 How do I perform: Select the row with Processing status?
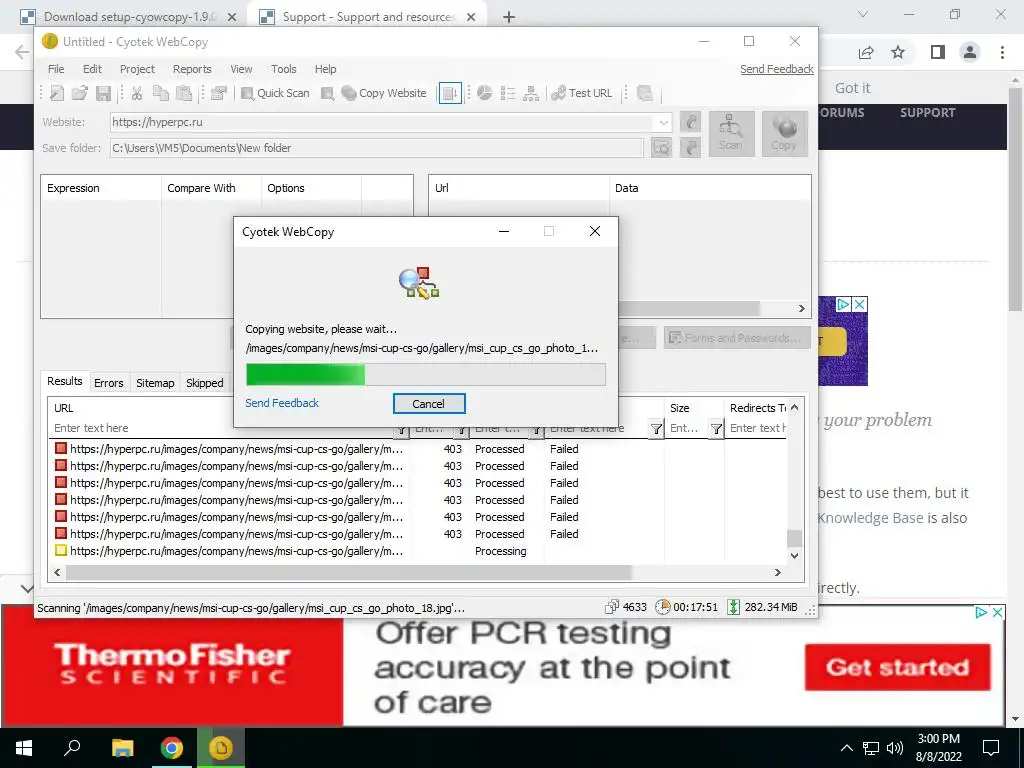pos(418,551)
